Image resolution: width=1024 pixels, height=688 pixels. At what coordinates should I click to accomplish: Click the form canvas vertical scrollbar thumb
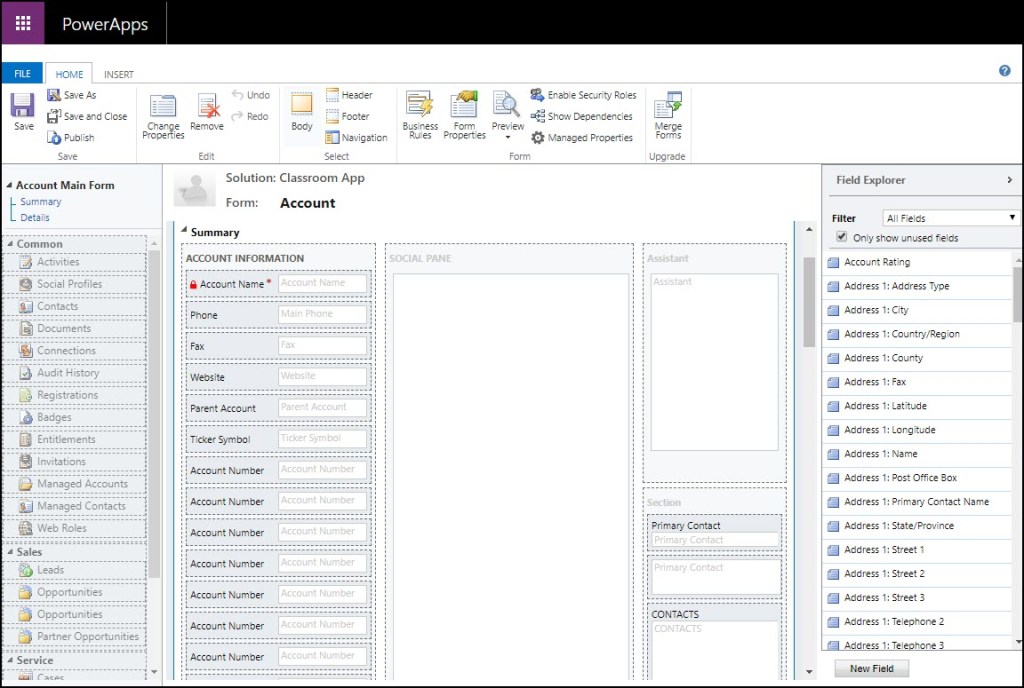tap(808, 300)
